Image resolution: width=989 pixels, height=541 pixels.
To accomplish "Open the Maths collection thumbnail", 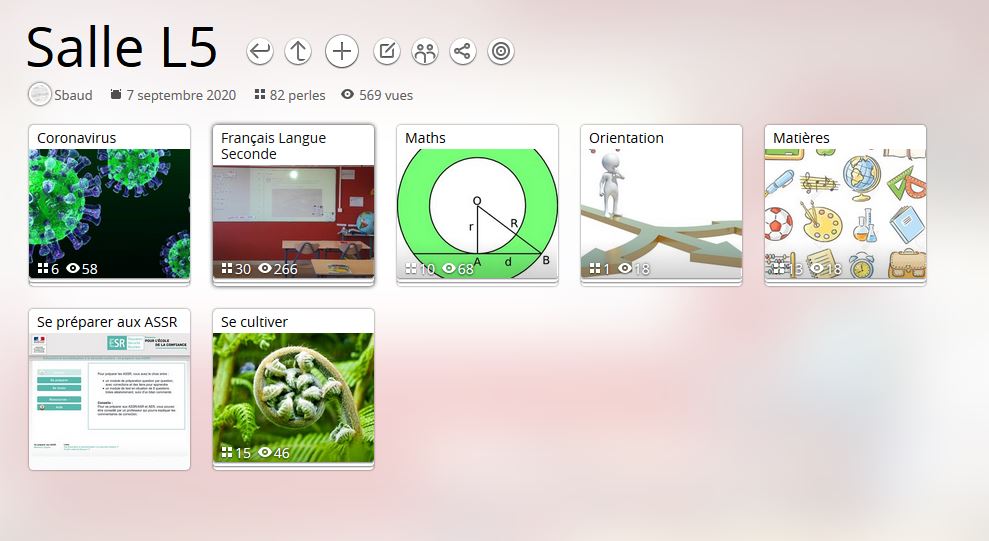I will [x=477, y=214].
